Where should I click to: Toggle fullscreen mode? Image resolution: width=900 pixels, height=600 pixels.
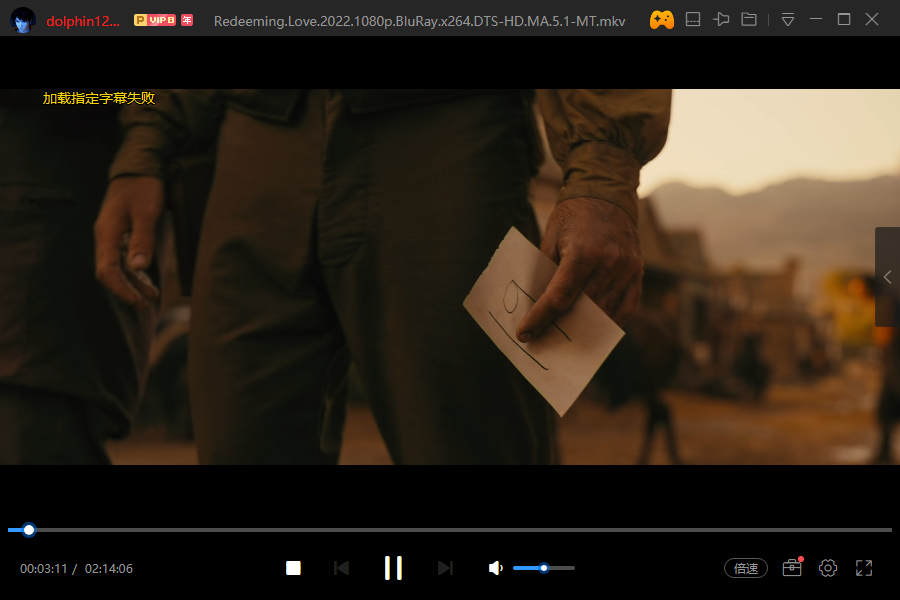point(865,568)
